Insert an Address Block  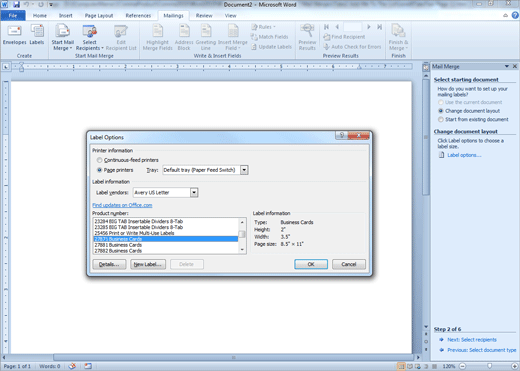(184, 37)
